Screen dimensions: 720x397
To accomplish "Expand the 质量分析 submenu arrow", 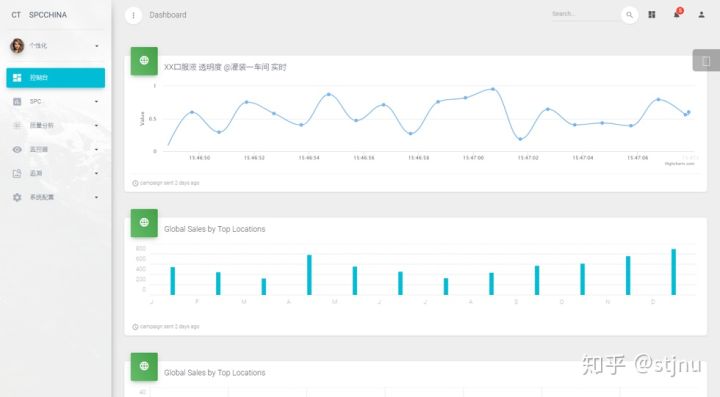I will click(96, 125).
